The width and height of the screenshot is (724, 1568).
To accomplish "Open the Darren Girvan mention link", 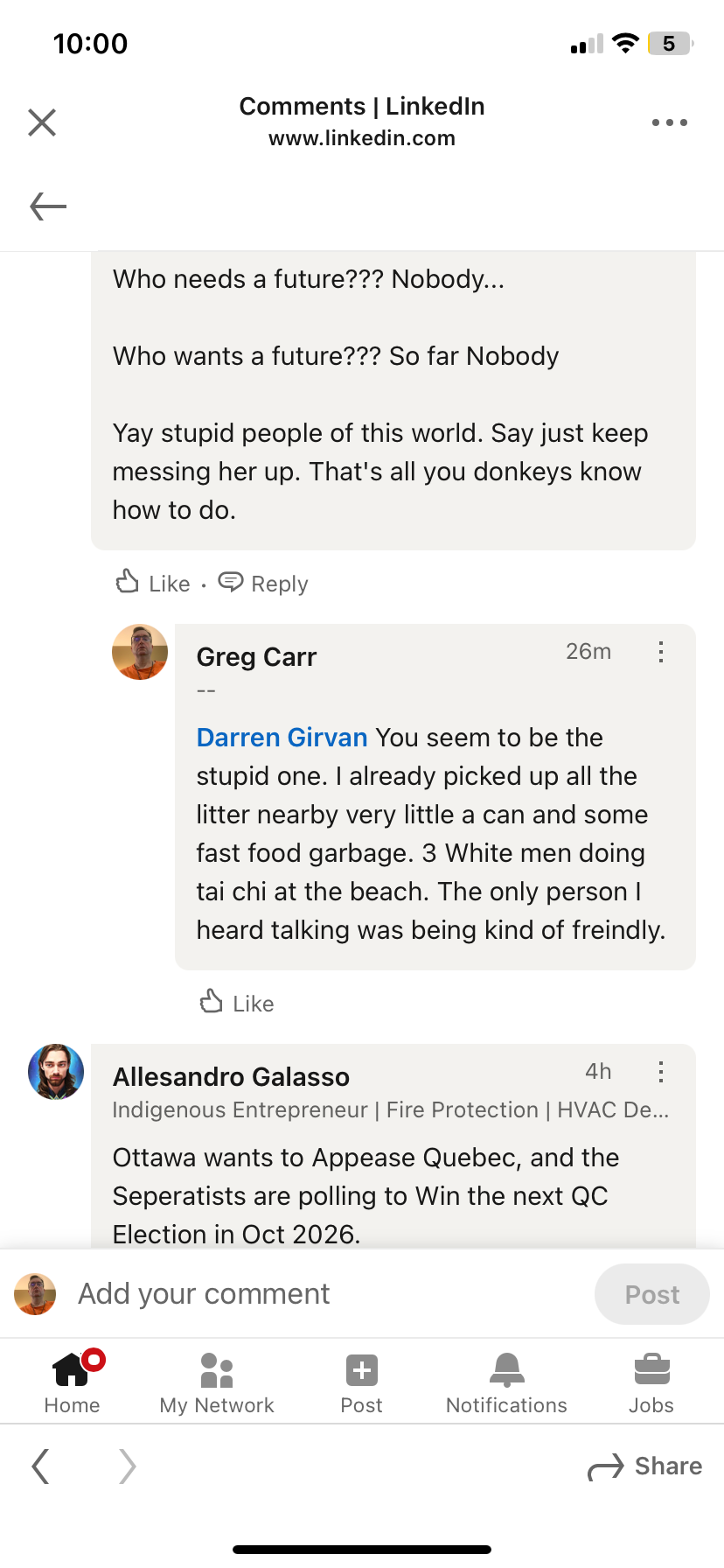I will 282,738.
